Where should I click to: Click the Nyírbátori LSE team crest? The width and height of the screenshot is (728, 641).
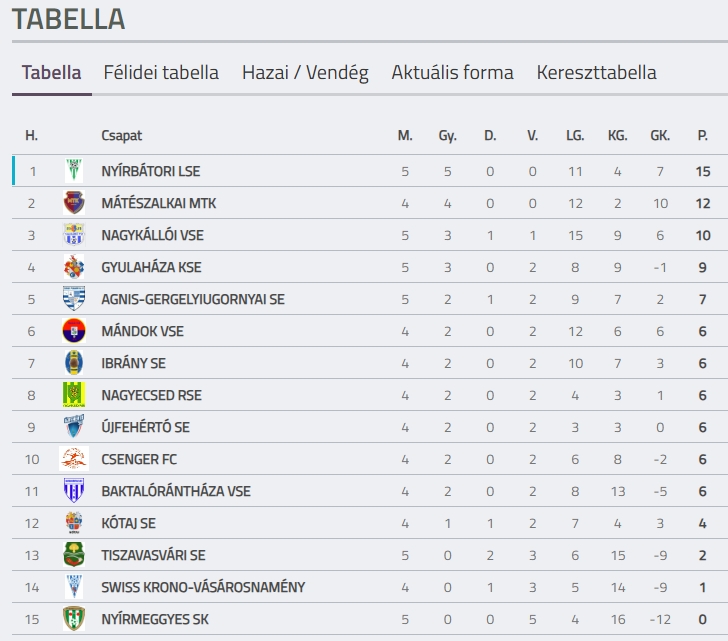point(74,171)
